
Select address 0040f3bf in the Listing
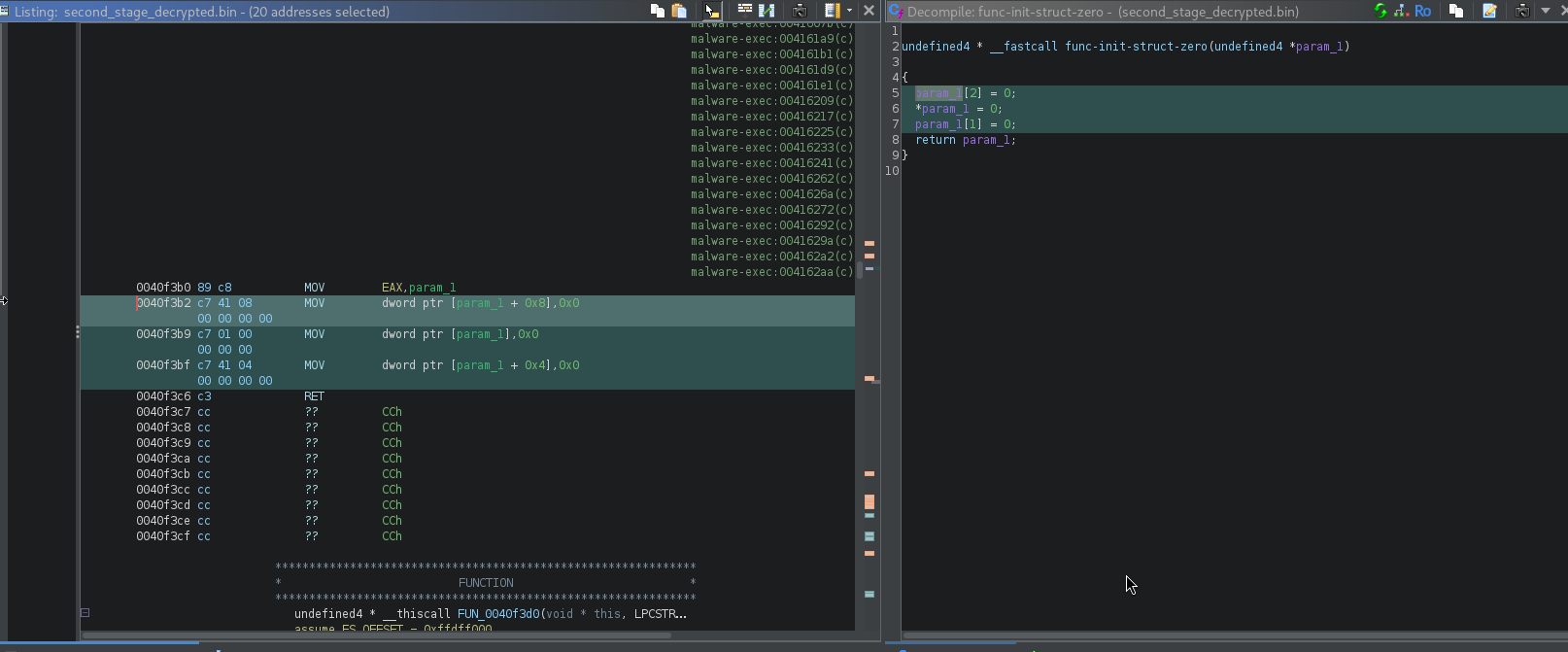click(163, 365)
